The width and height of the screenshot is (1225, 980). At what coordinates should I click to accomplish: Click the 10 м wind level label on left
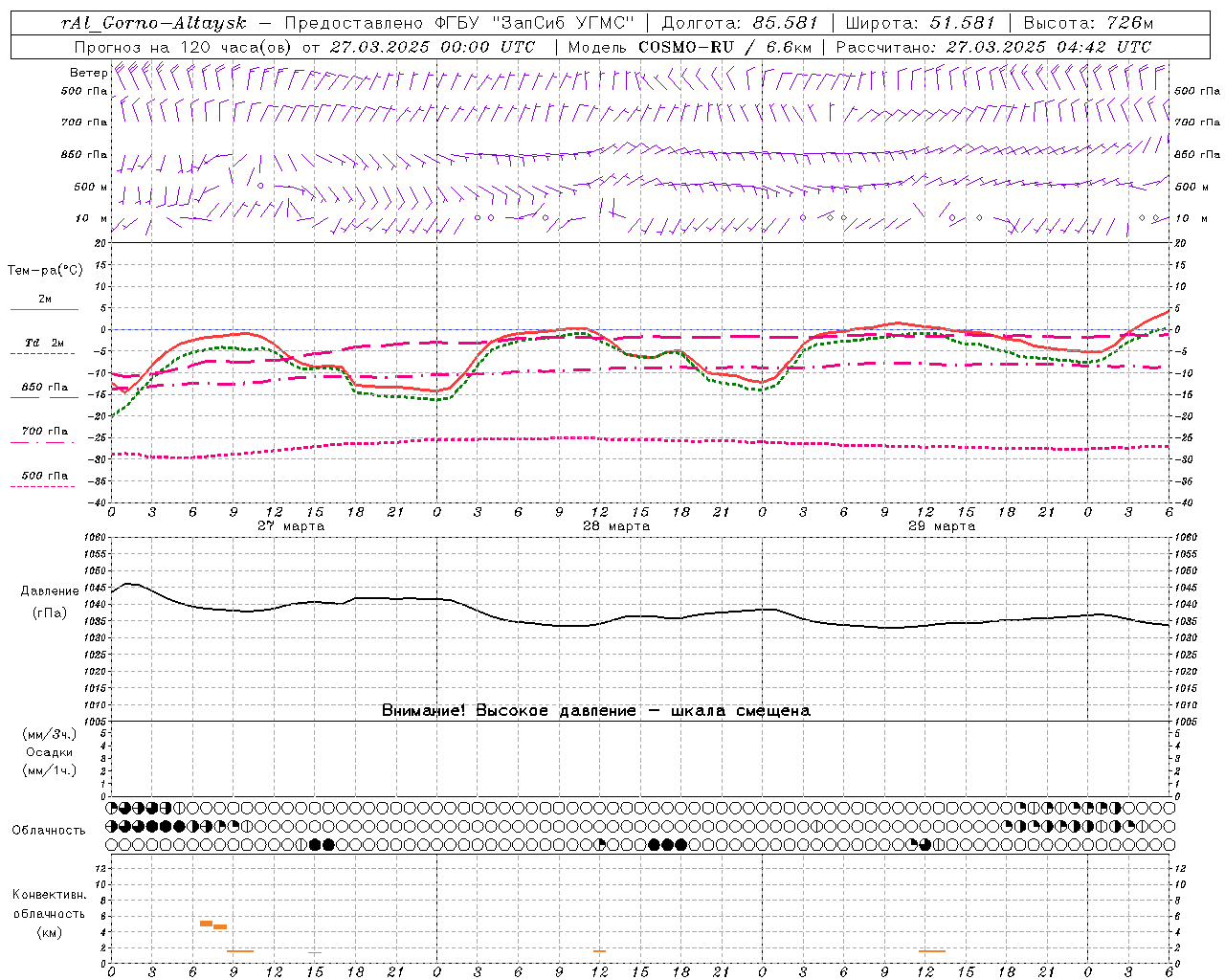click(x=92, y=218)
